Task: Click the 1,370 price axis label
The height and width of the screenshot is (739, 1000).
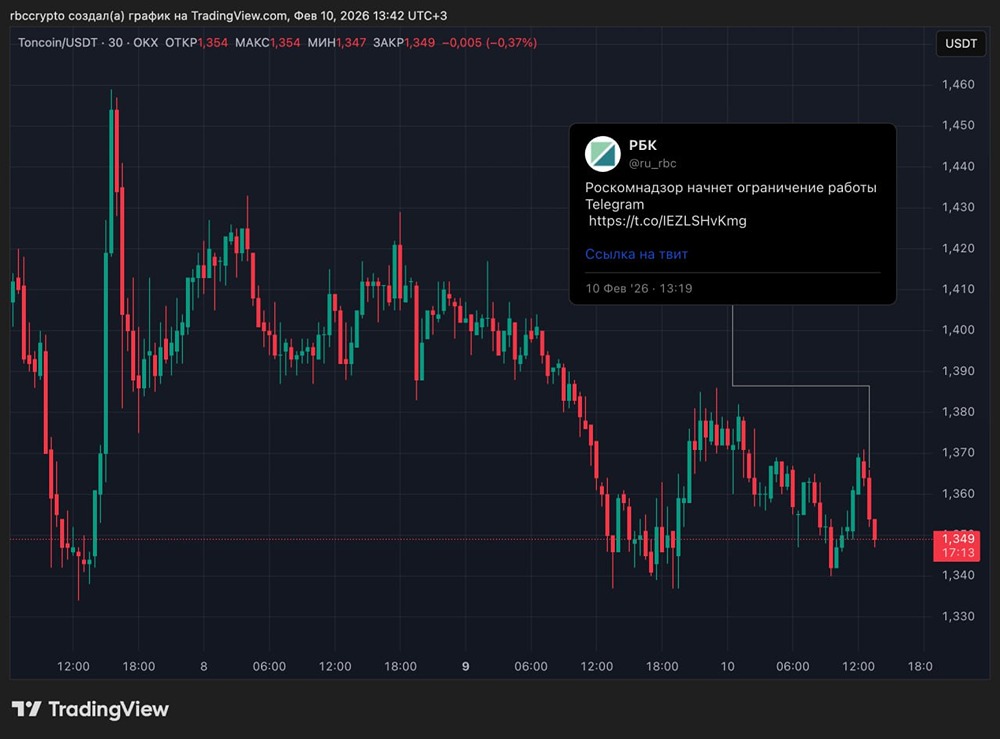Action: click(958, 452)
